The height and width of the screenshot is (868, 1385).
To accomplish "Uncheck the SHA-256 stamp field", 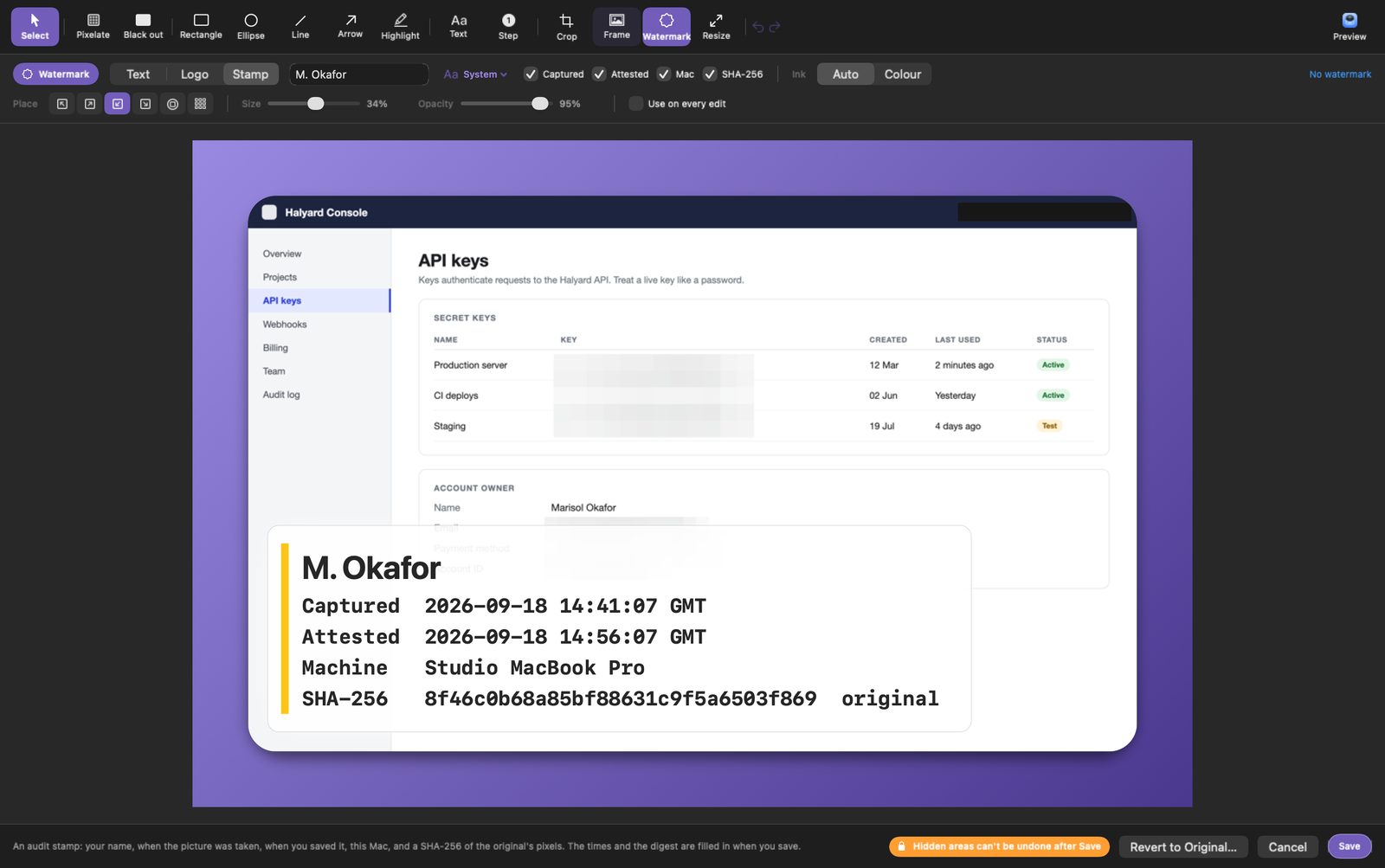I will (x=733, y=74).
